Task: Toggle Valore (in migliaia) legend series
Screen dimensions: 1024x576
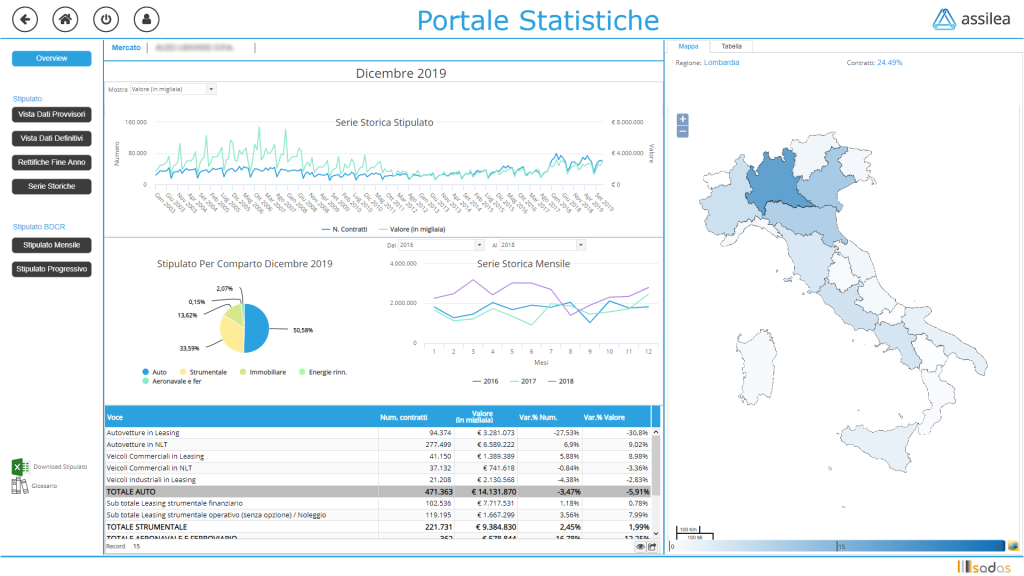Action: (412, 229)
